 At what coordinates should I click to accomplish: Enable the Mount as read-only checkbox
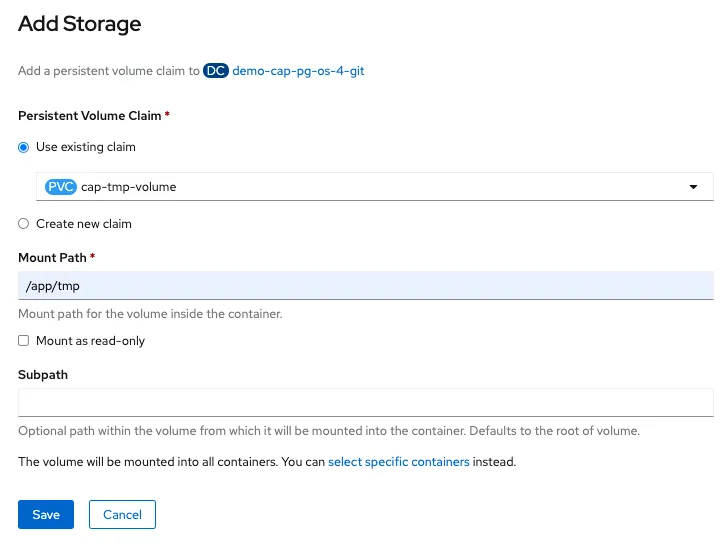pos(24,341)
